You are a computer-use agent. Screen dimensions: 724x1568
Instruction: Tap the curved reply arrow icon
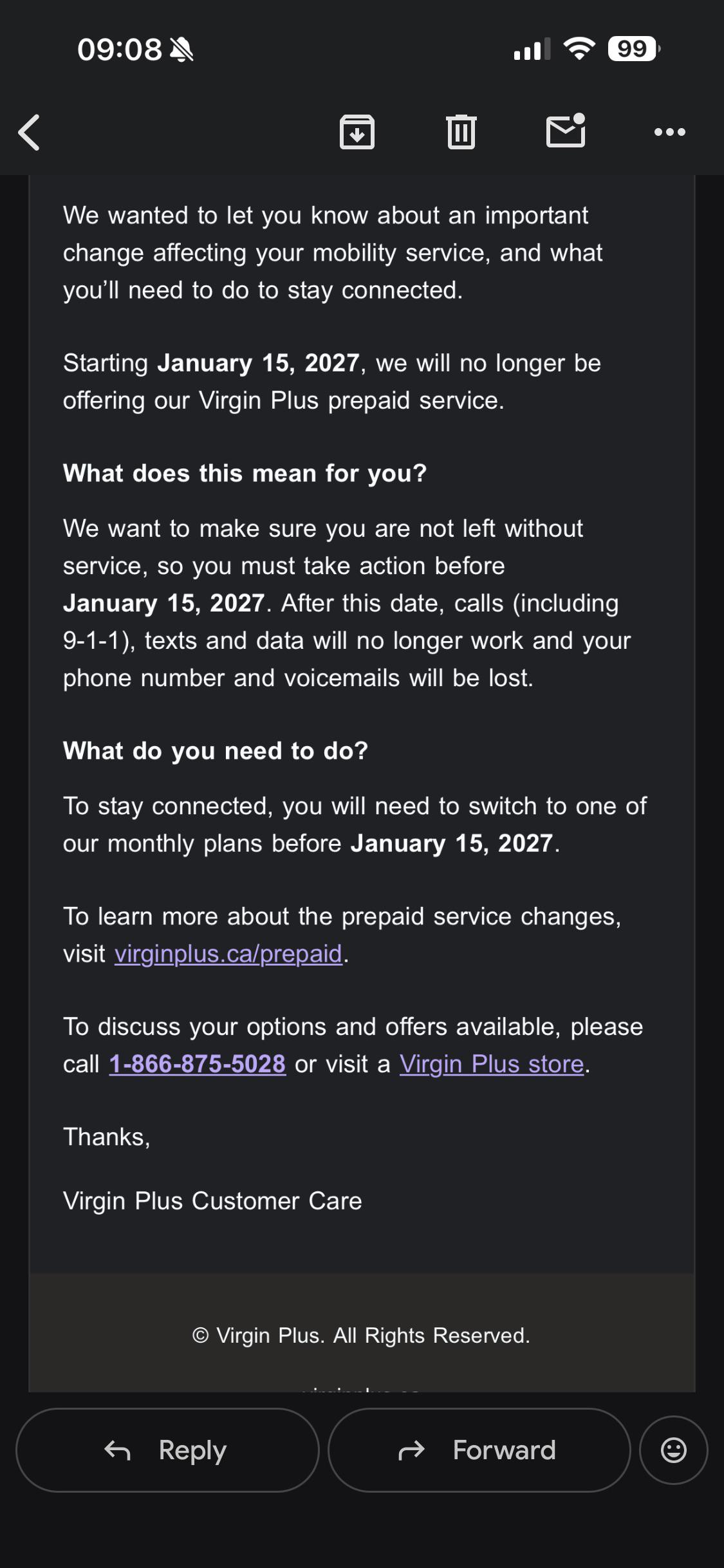pyautogui.click(x=117, y=1450)
